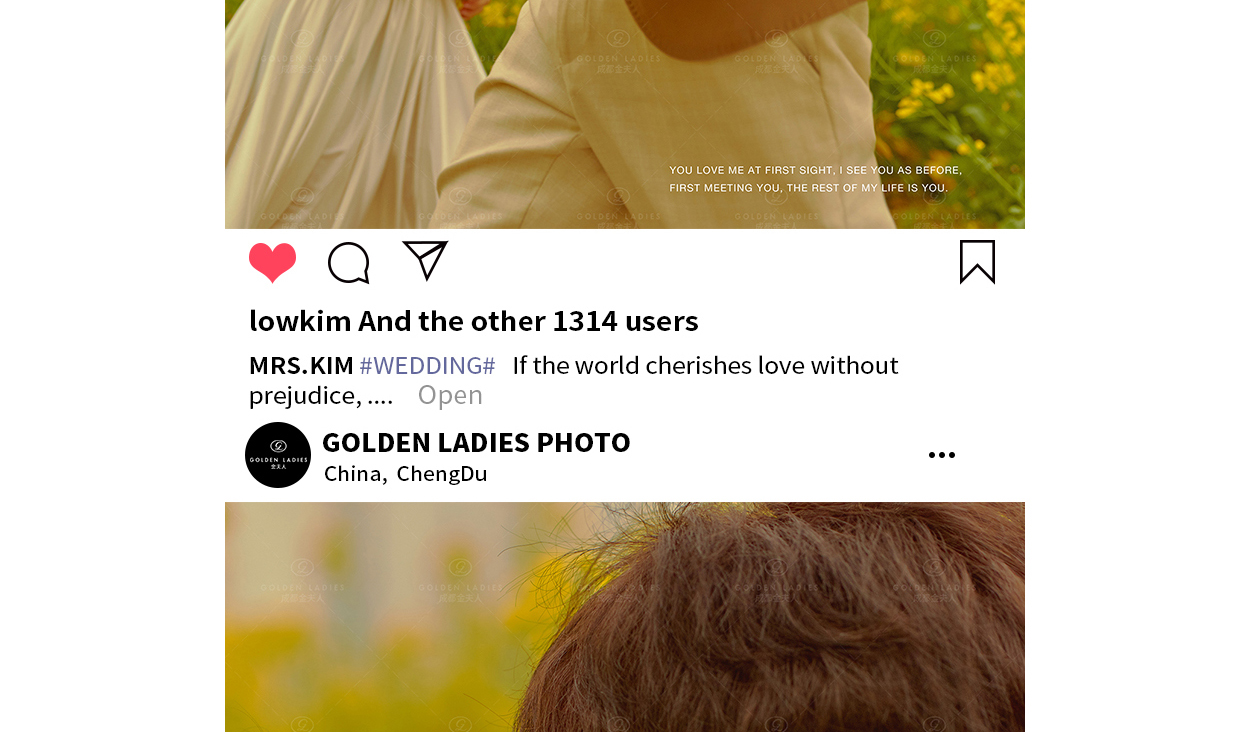Viewport: 1250px width, 732px height.
Task: Click the caption text 'If the world cherishes love'
Action: pyautogui.click(x=705, y=365)
